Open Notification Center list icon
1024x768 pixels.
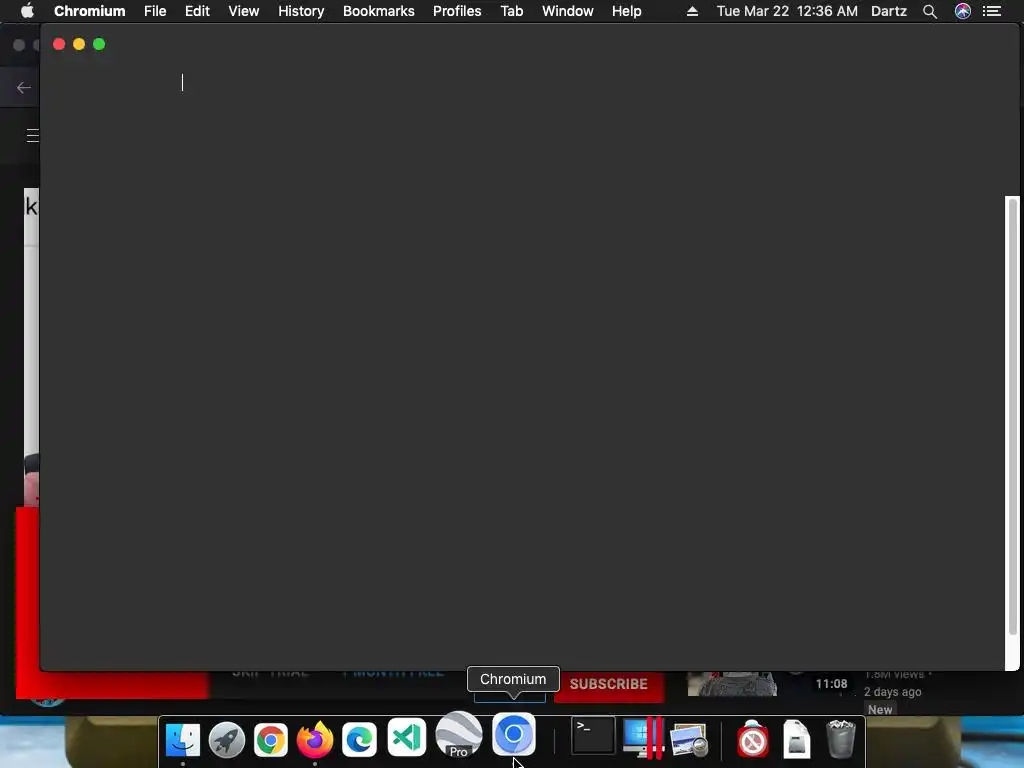point(991,11)
